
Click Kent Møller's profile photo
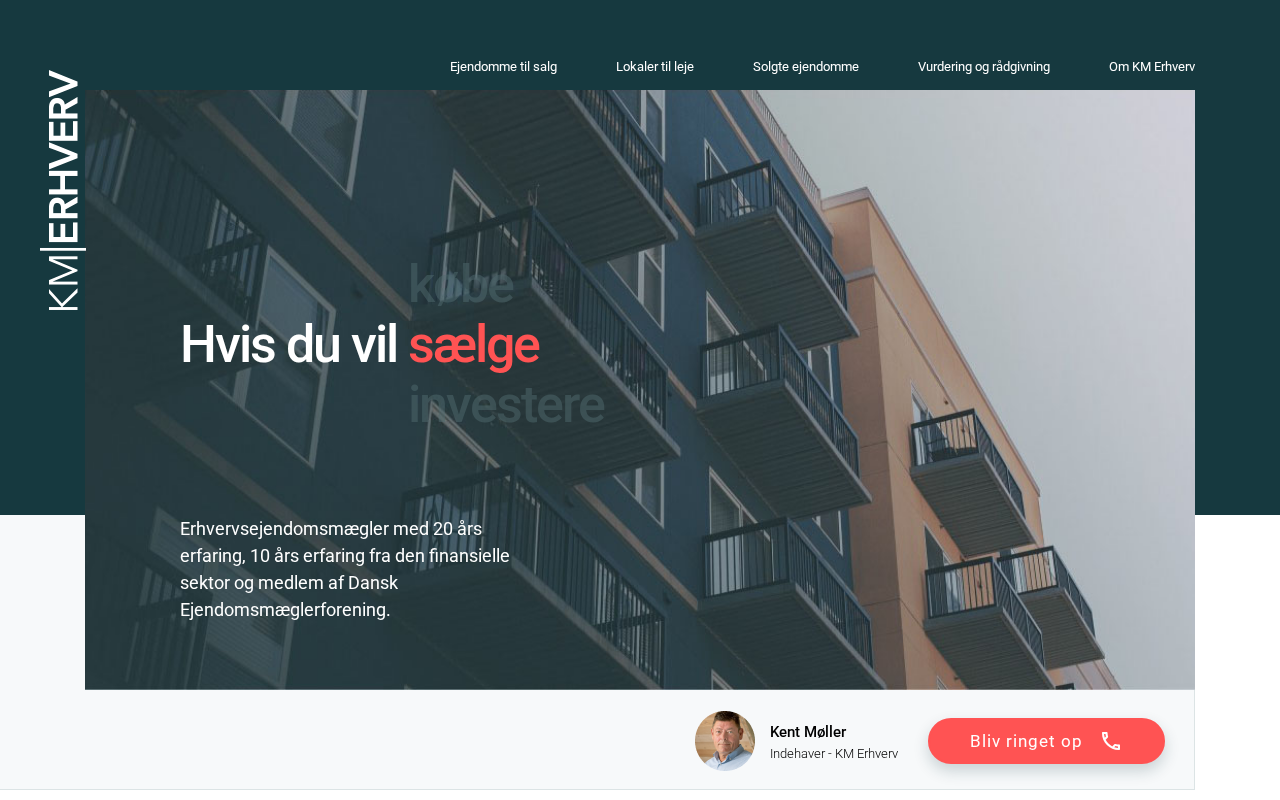click(725, 741)
